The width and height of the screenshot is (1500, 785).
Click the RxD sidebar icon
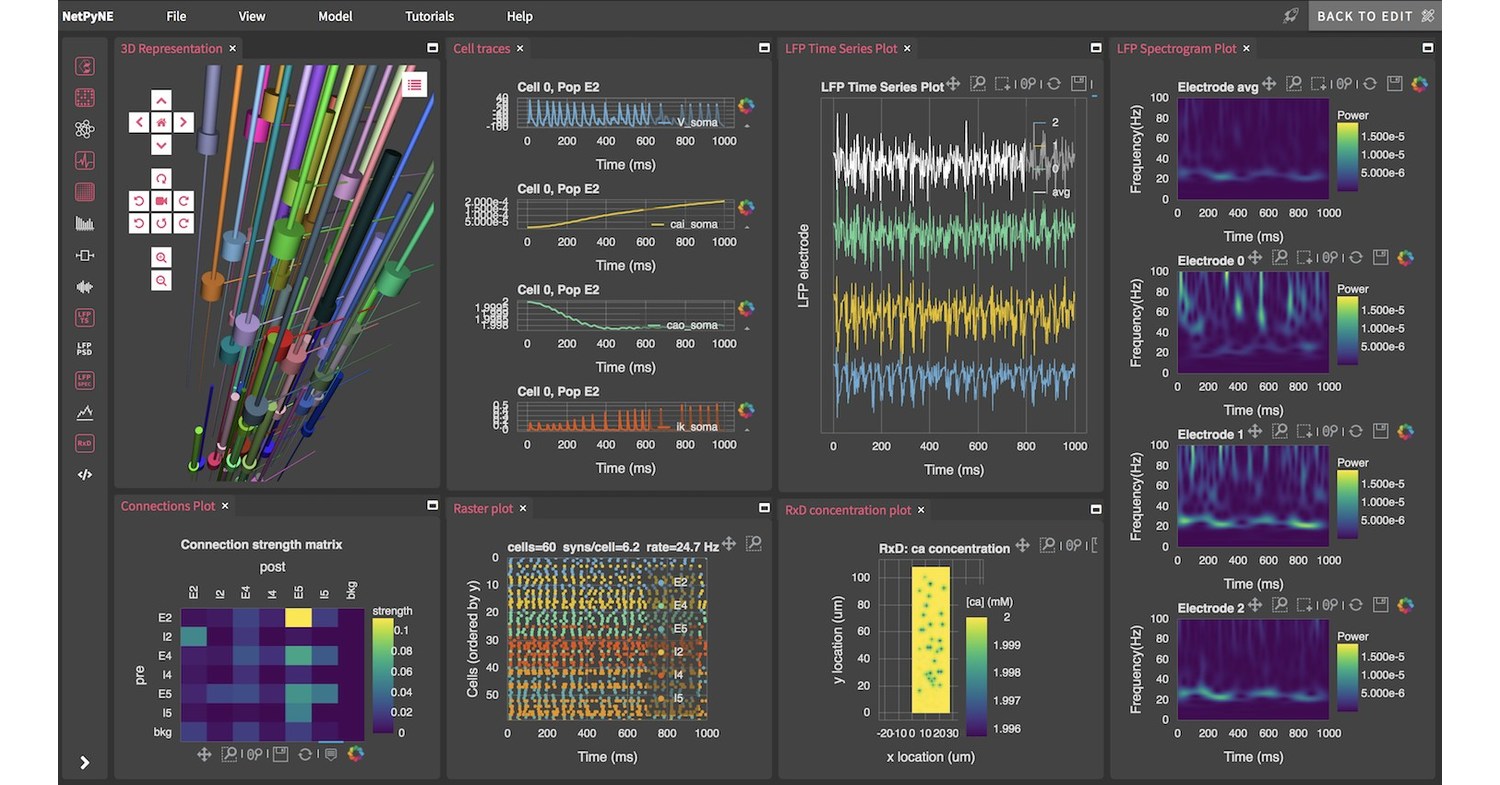tap(85, 443)
